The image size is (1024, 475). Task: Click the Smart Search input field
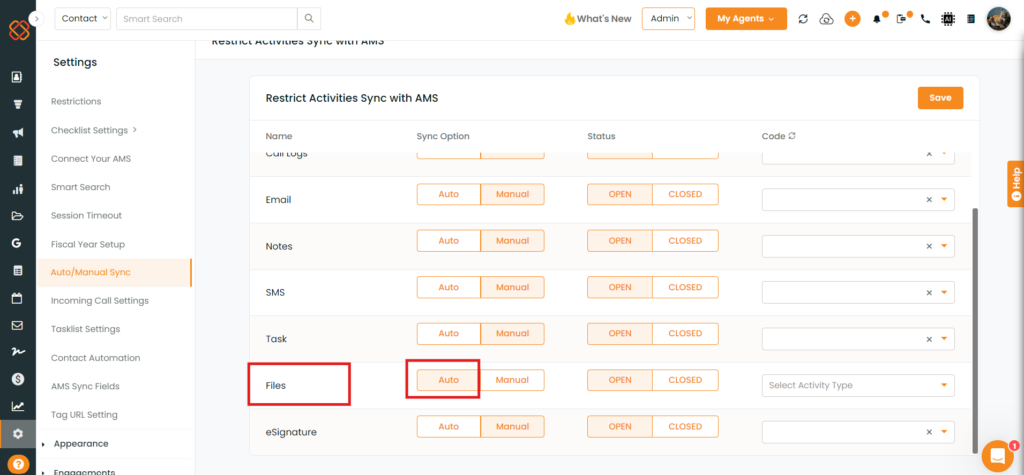pyautogui.click(x=206, y=18)
